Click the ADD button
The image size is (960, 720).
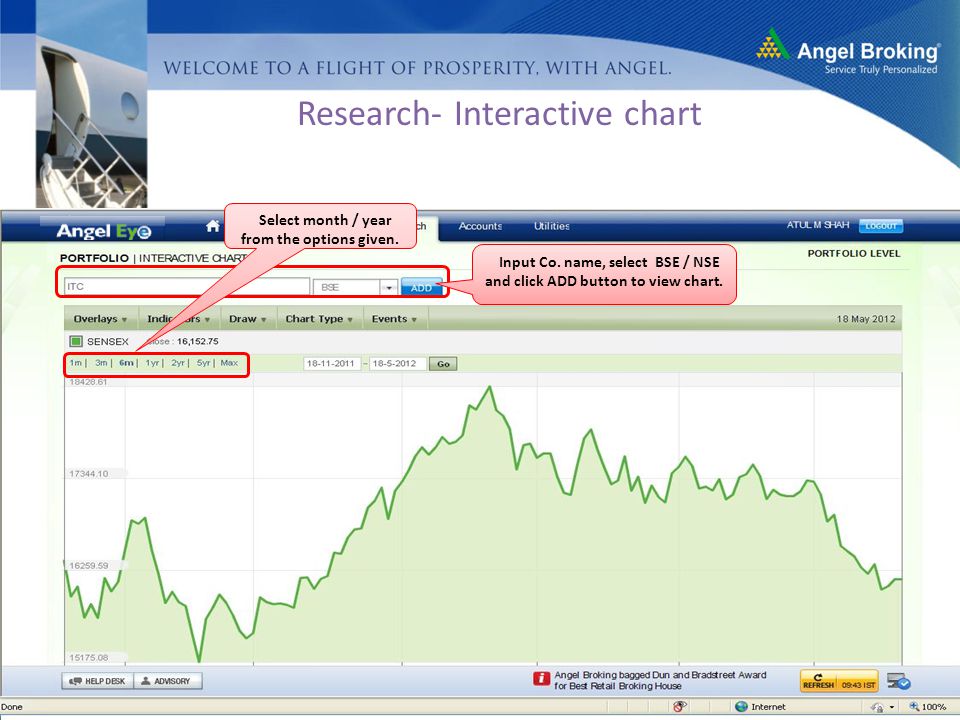pos(421,287)
